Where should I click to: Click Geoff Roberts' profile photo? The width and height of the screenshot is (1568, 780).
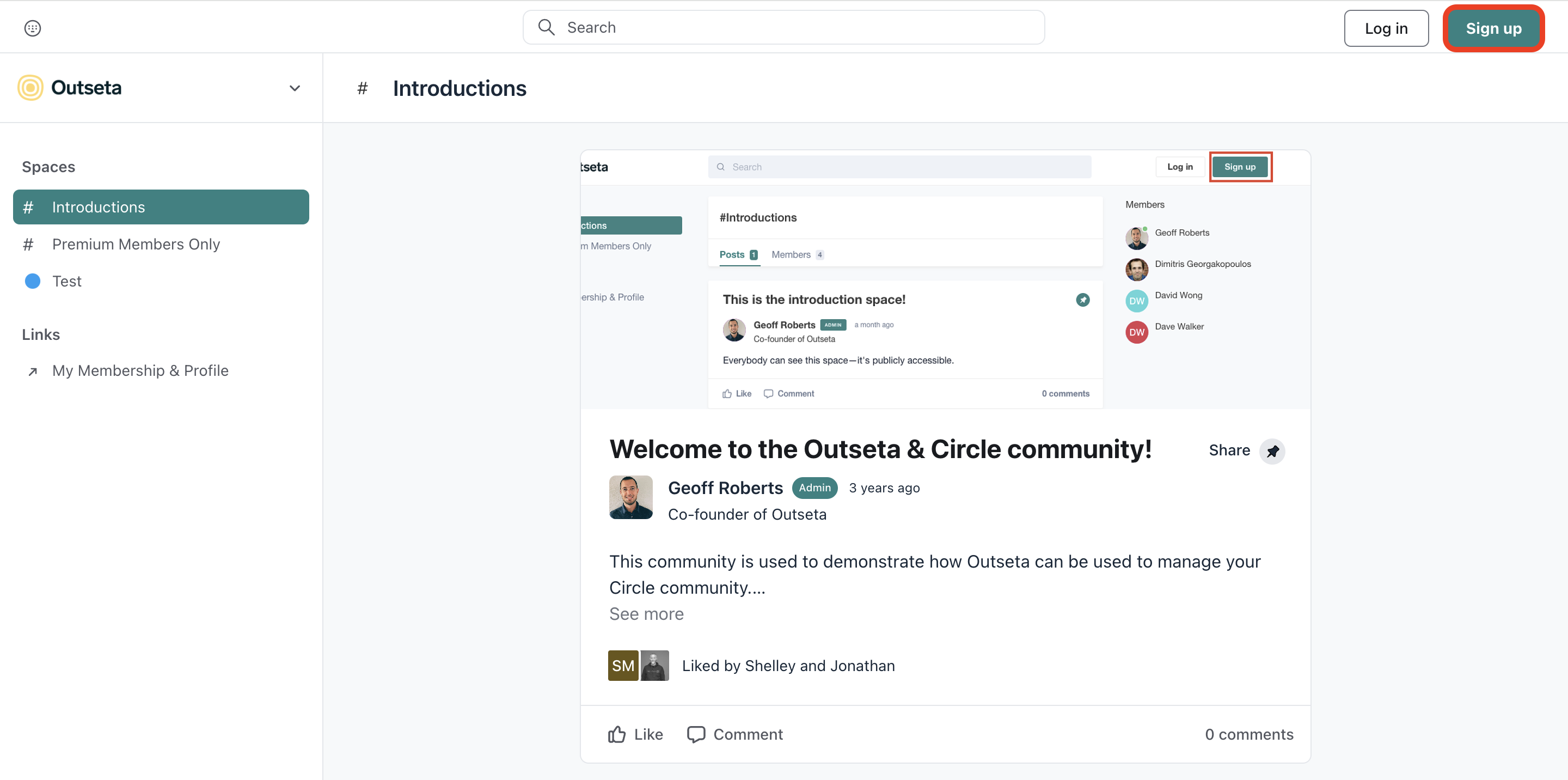630,497
